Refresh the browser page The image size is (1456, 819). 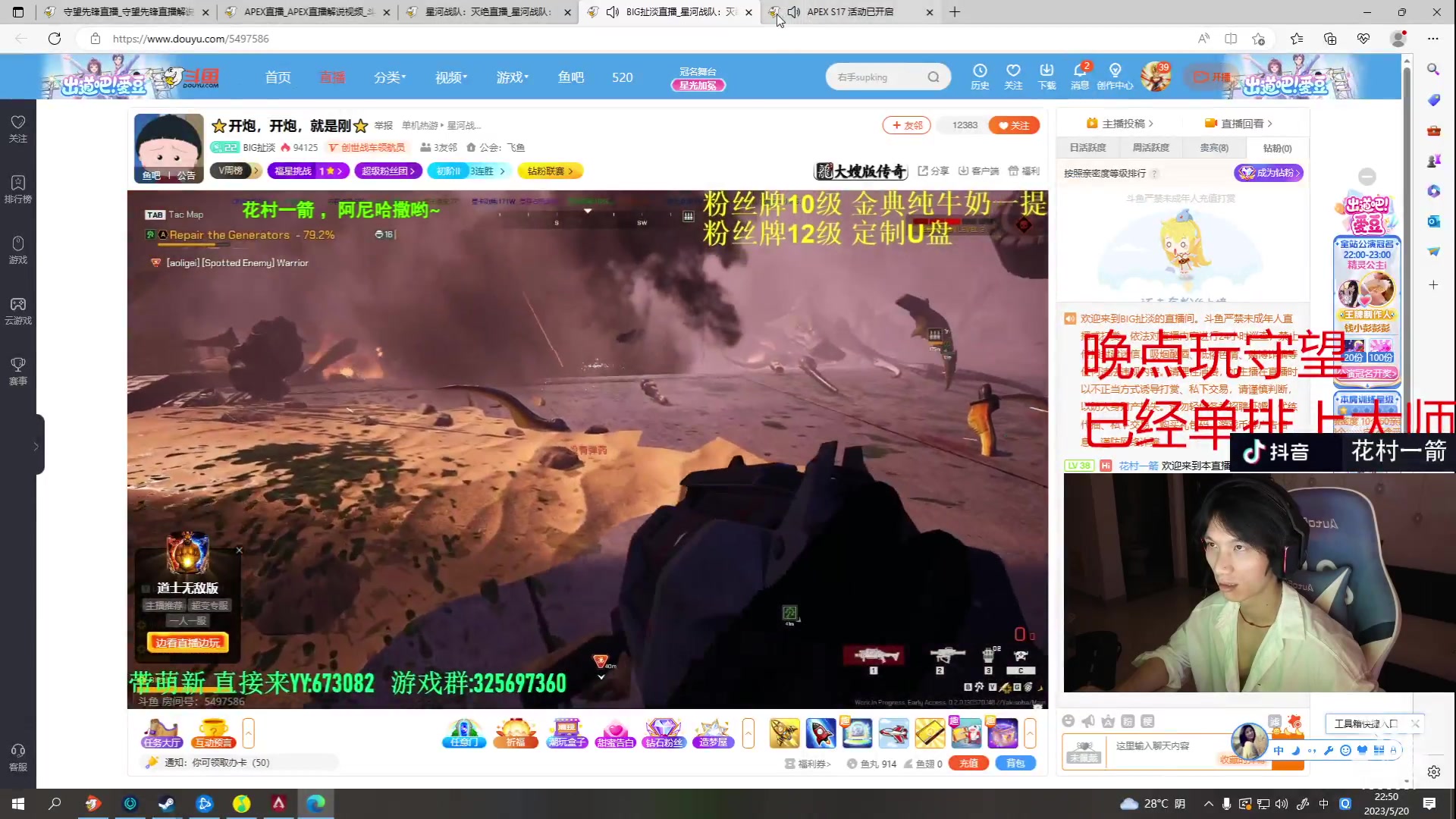tap(55, 39)
